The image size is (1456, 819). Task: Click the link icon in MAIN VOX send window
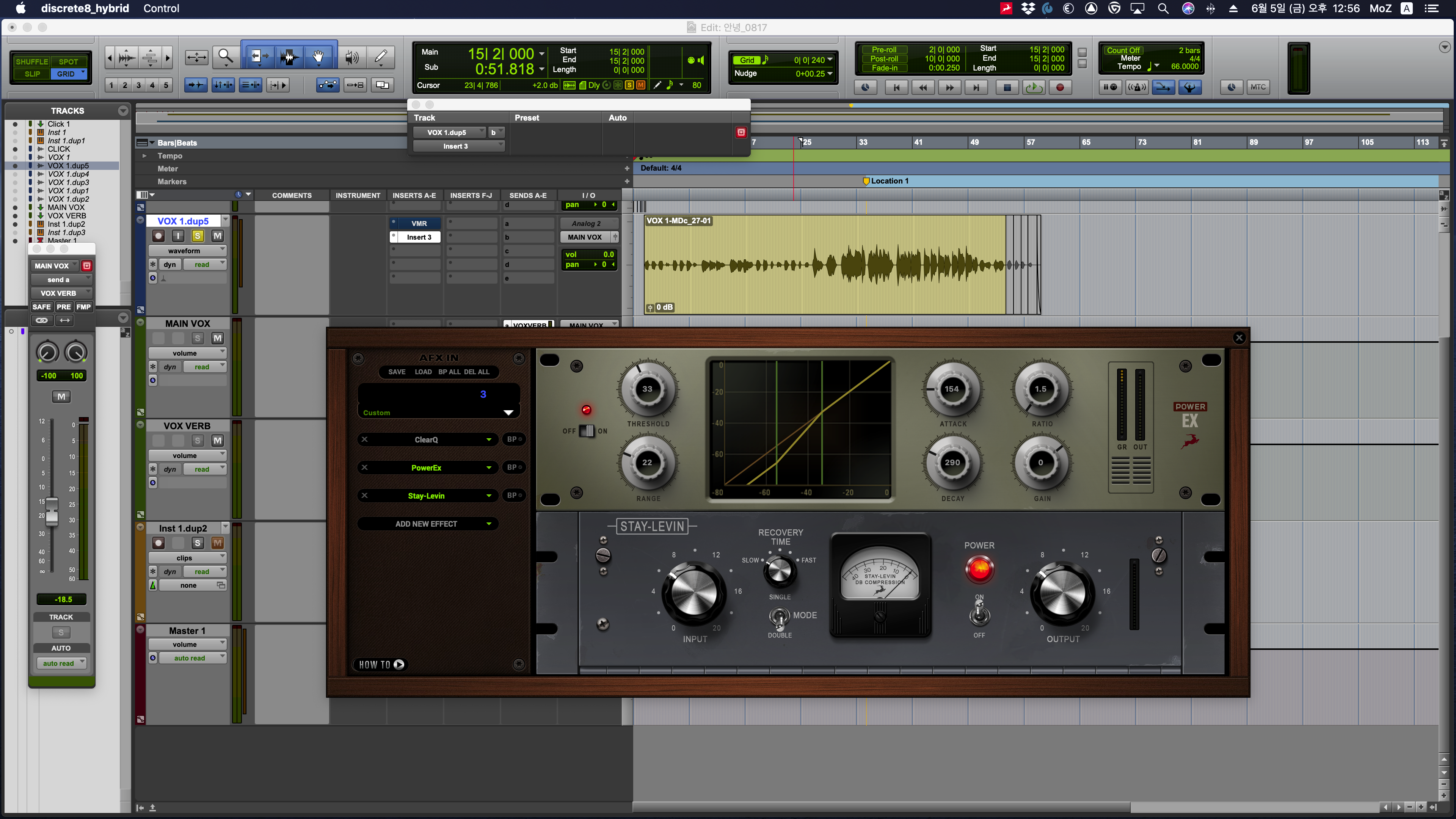[42, 320]
